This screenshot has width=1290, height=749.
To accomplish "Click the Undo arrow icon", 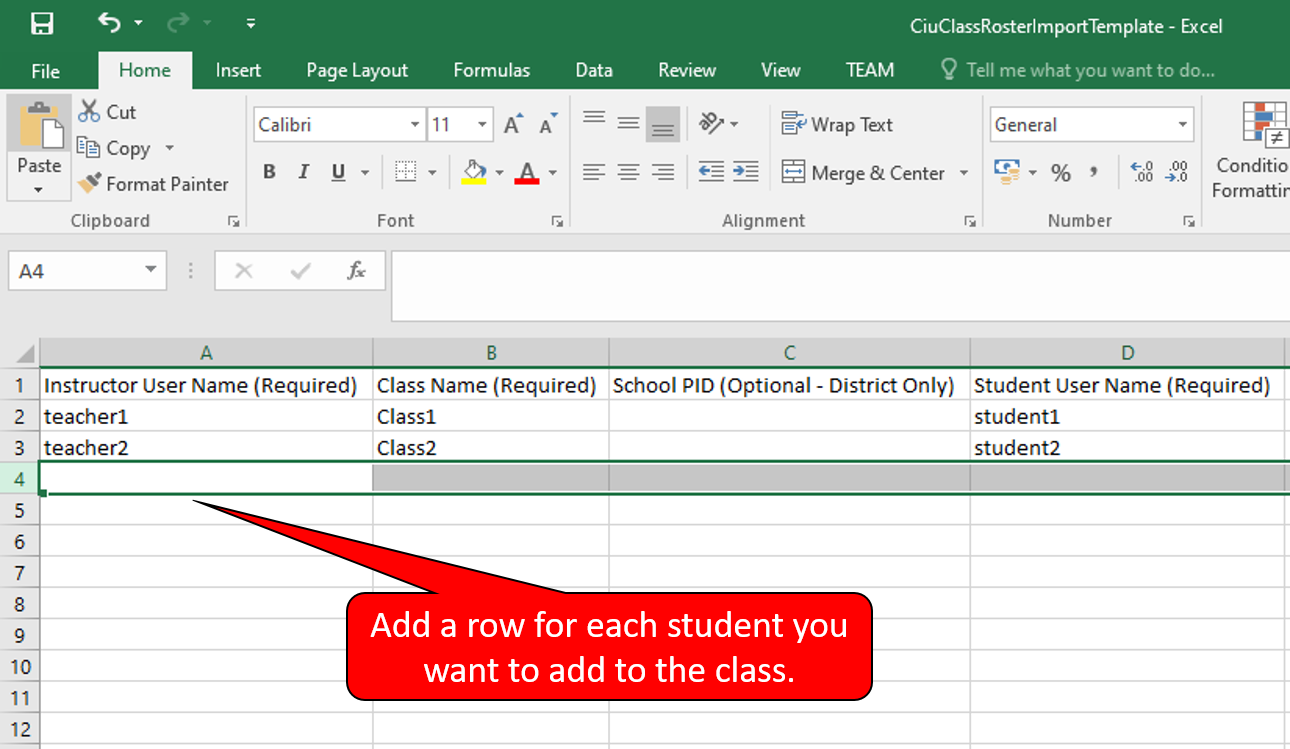I will (109, 23).
